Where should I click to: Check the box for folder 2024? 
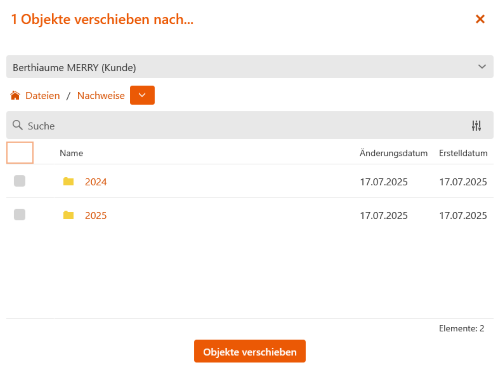point(19,181)
